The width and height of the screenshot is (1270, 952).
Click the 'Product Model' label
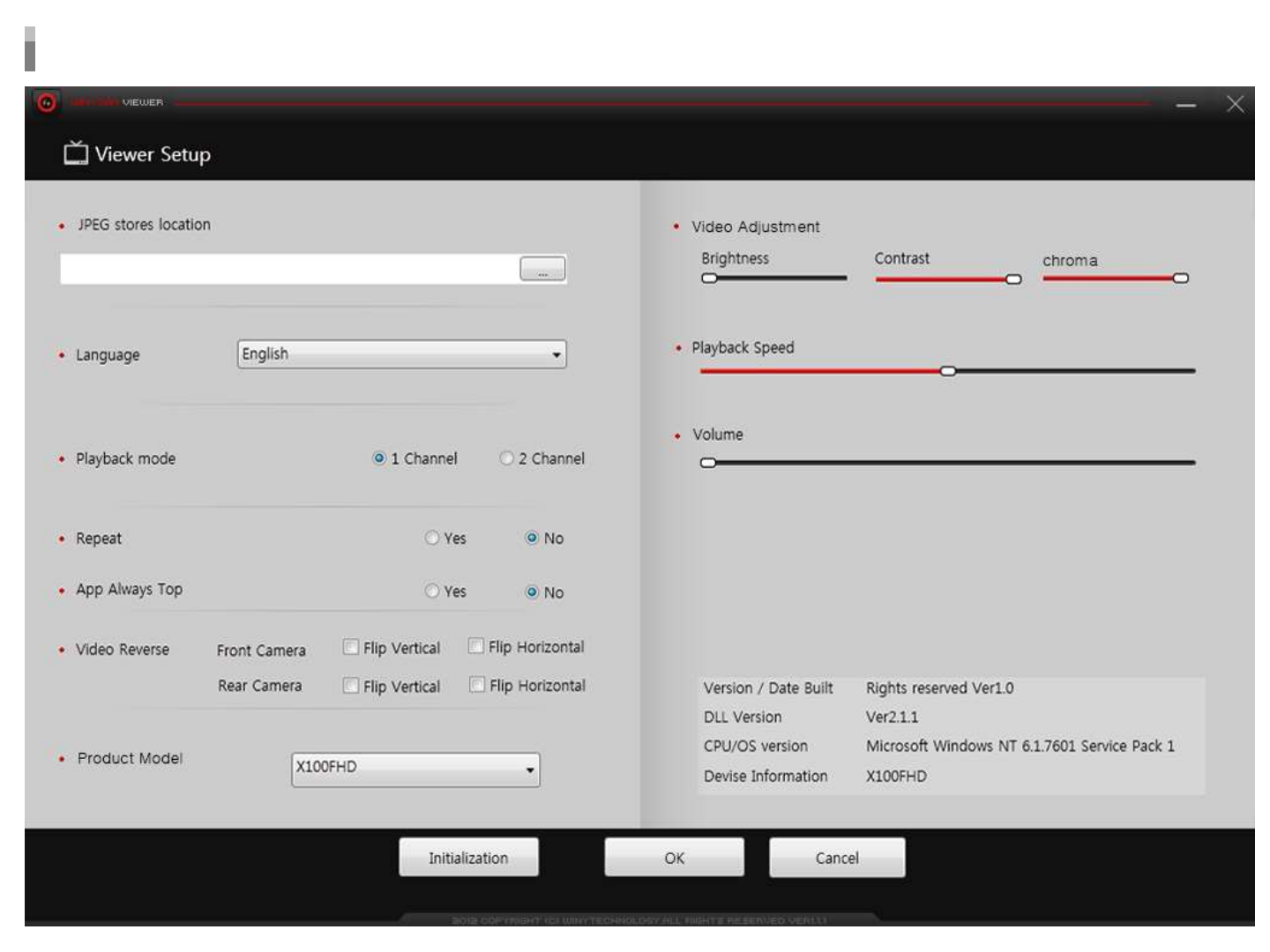point(130,758)
